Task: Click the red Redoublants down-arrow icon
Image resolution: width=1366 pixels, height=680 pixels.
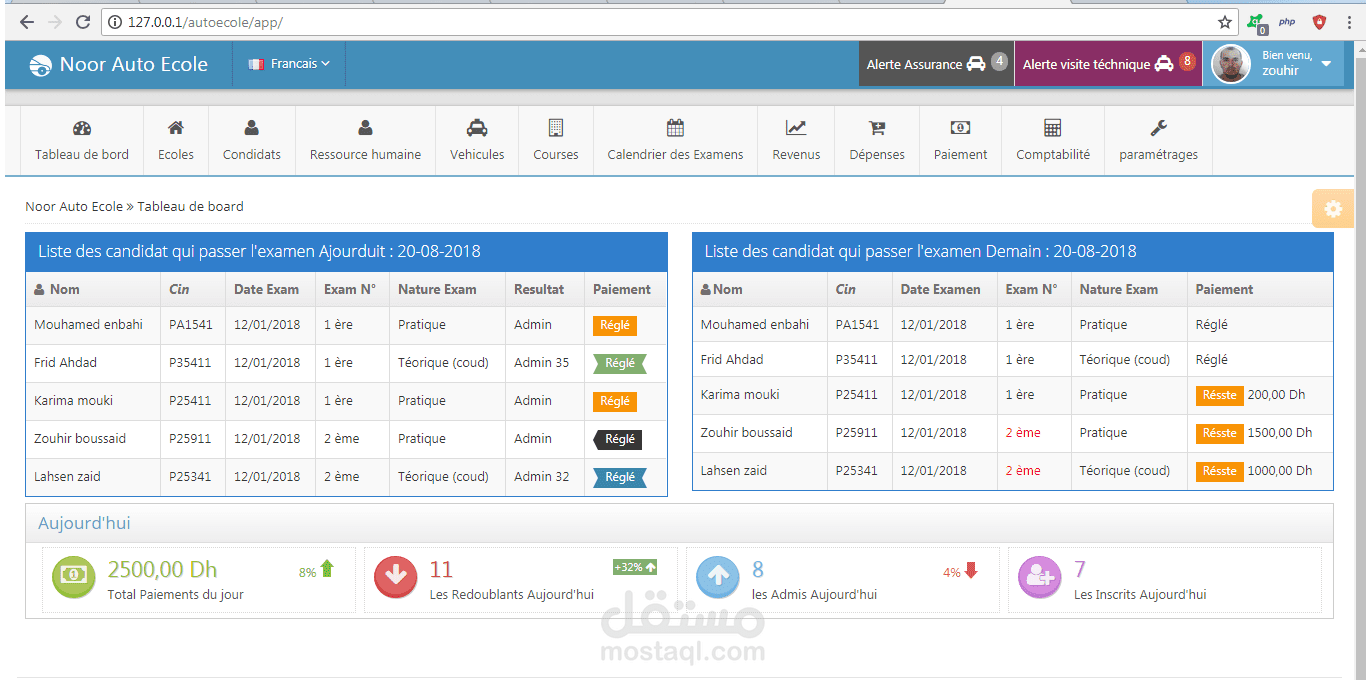Action: tap(395, 576)
